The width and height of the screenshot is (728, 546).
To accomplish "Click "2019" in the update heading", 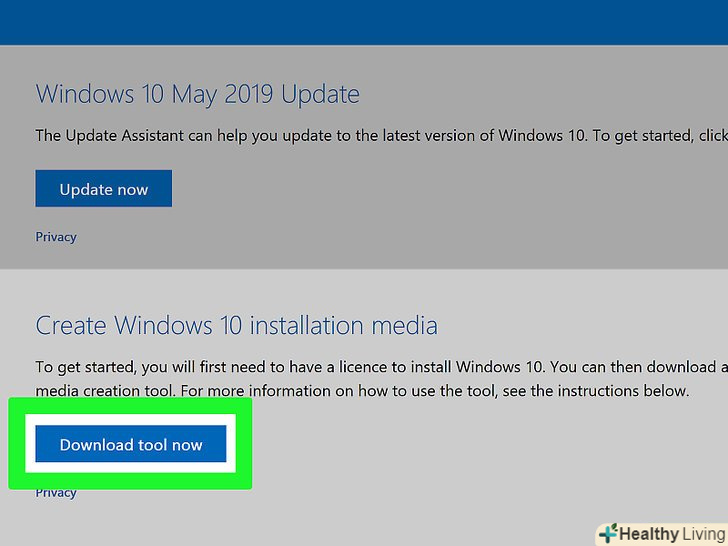I will pyautogui.click(x=241, y=95).
